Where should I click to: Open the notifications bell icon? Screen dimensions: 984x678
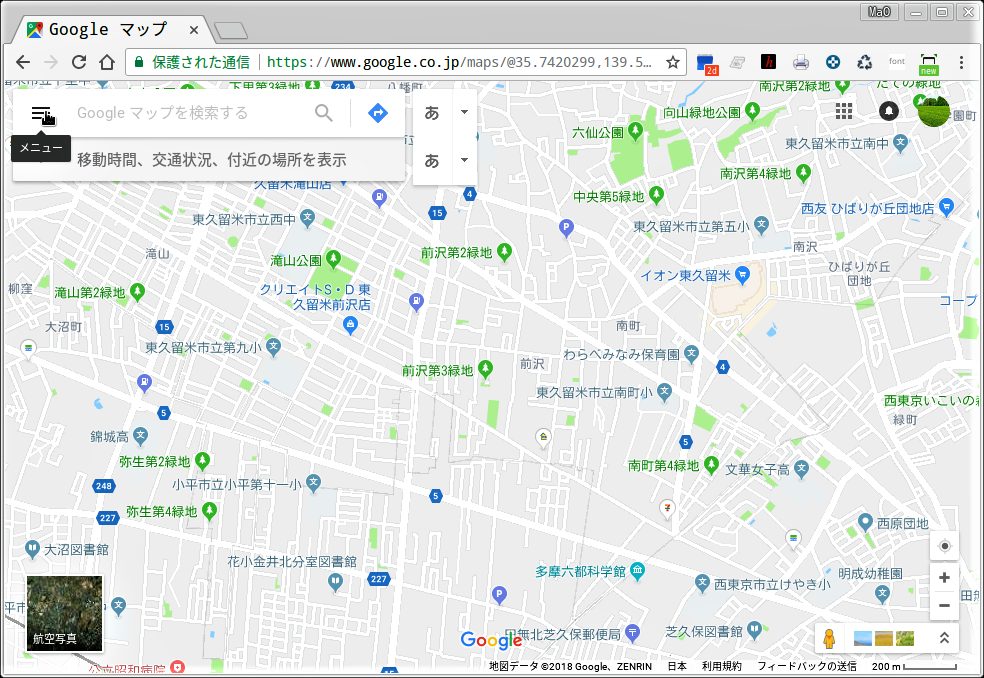pos(889,111)
